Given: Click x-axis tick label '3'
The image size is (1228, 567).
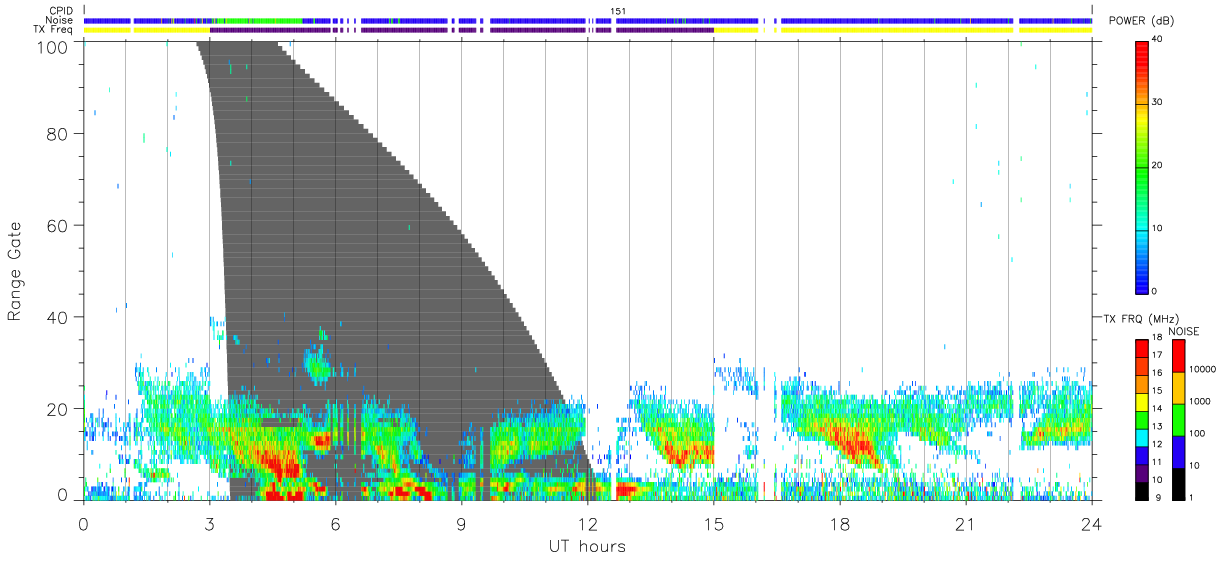Looking at the screenshot, I should click(209, 523).
